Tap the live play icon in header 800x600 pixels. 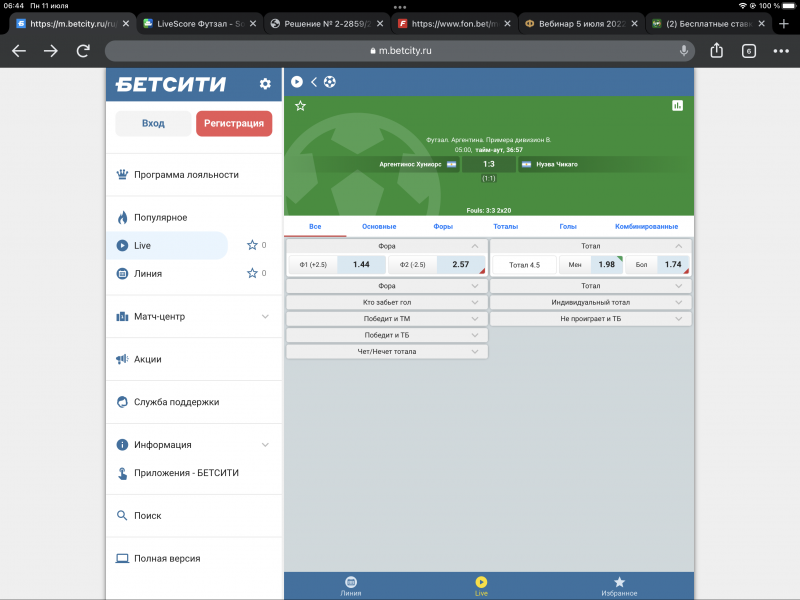(297, 82)
